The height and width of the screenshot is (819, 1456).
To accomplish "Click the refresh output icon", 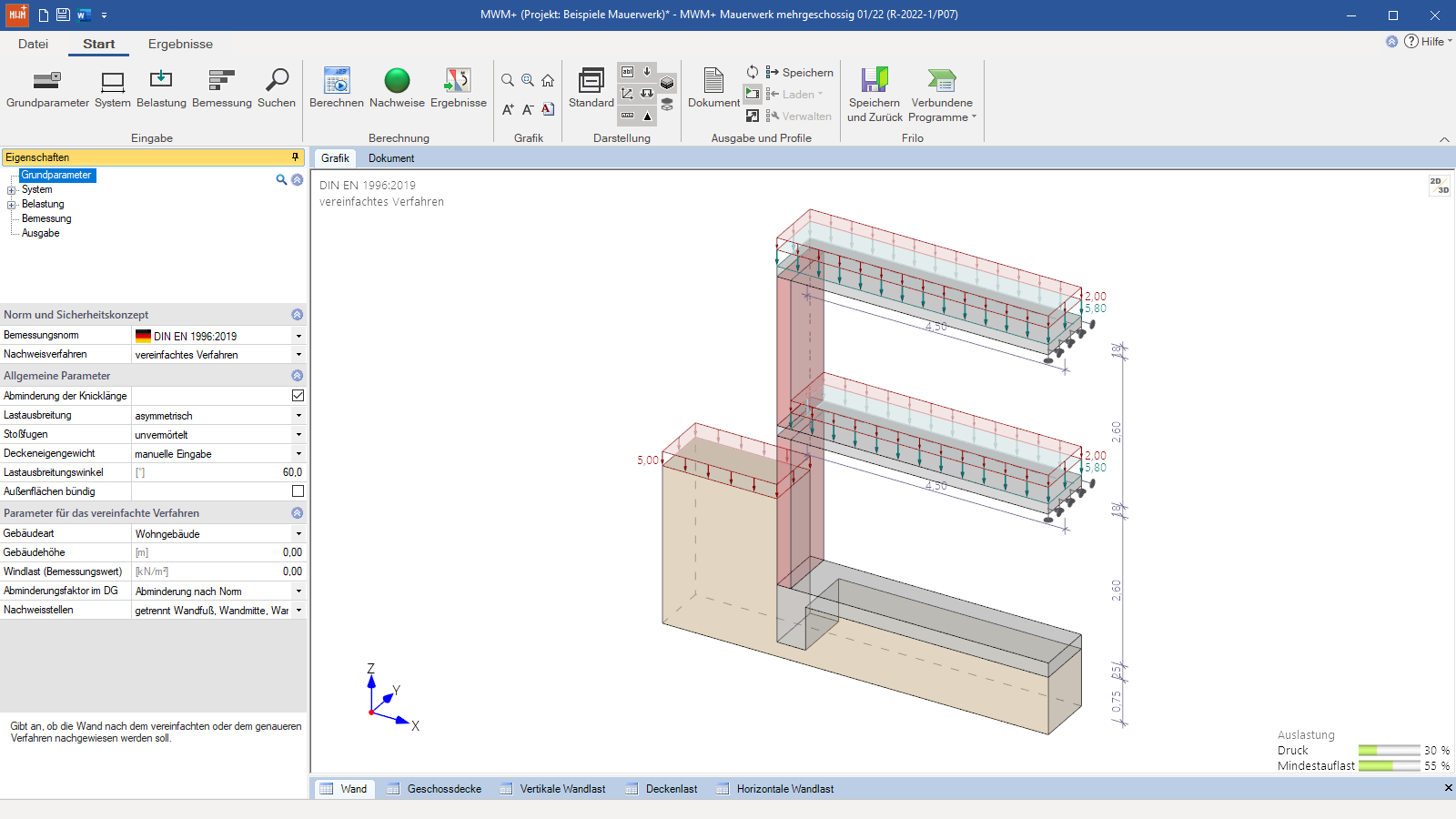I will tap(753, 72).
